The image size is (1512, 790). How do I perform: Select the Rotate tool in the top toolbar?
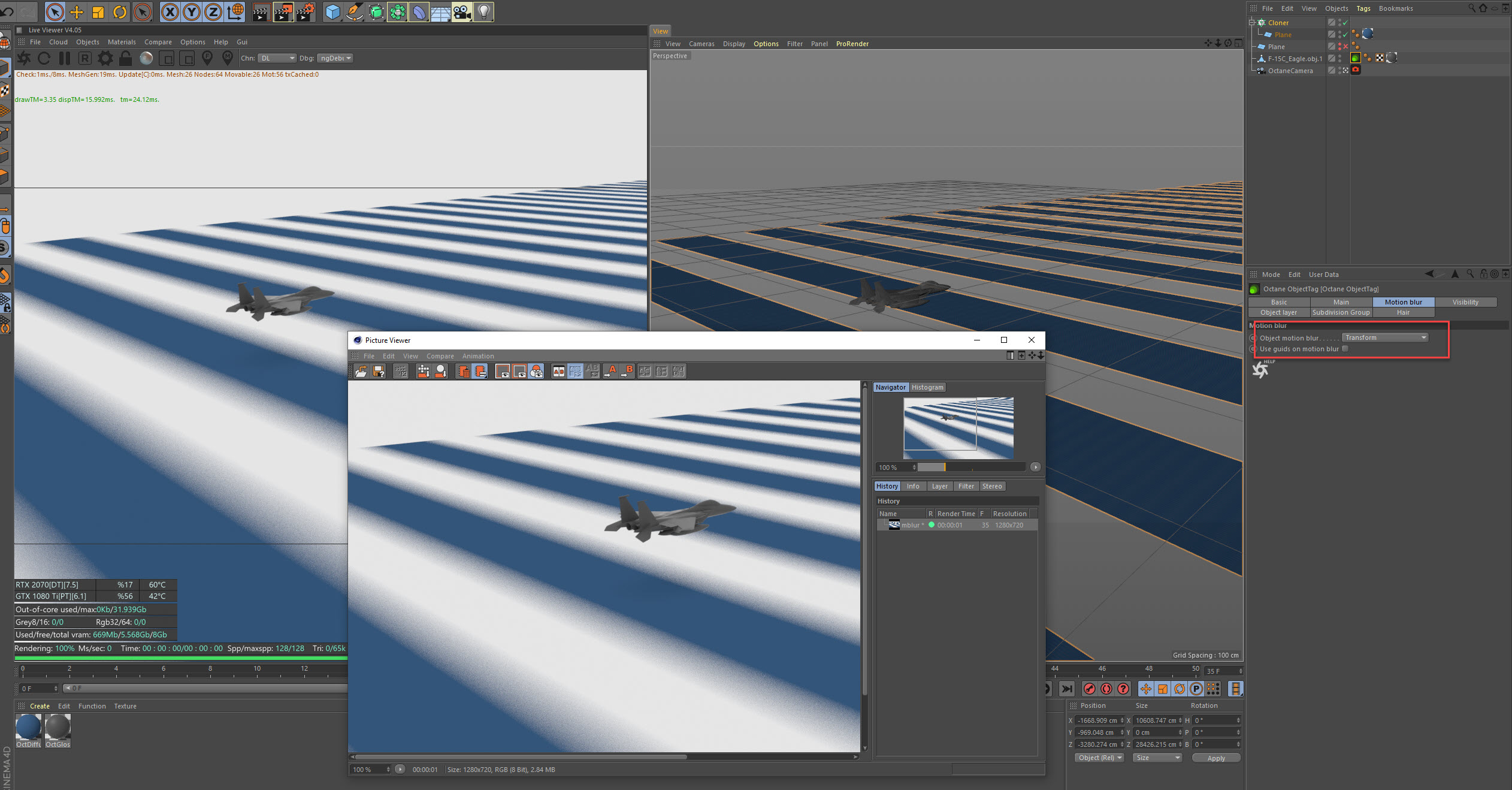pos(120,12)
